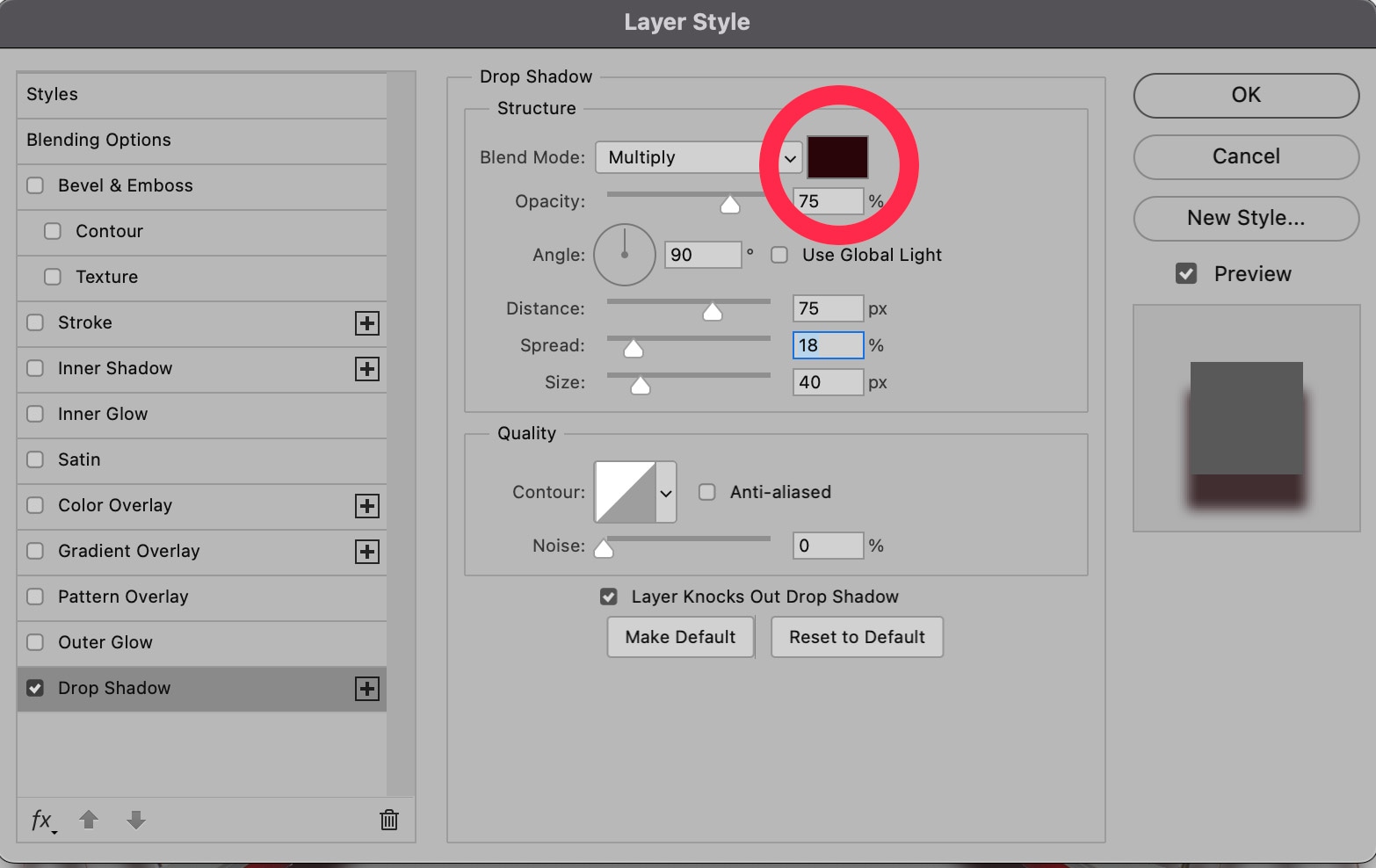
Task: Duplicate Drop Shadow using its plus icon
Action: [x=367, y=689]
